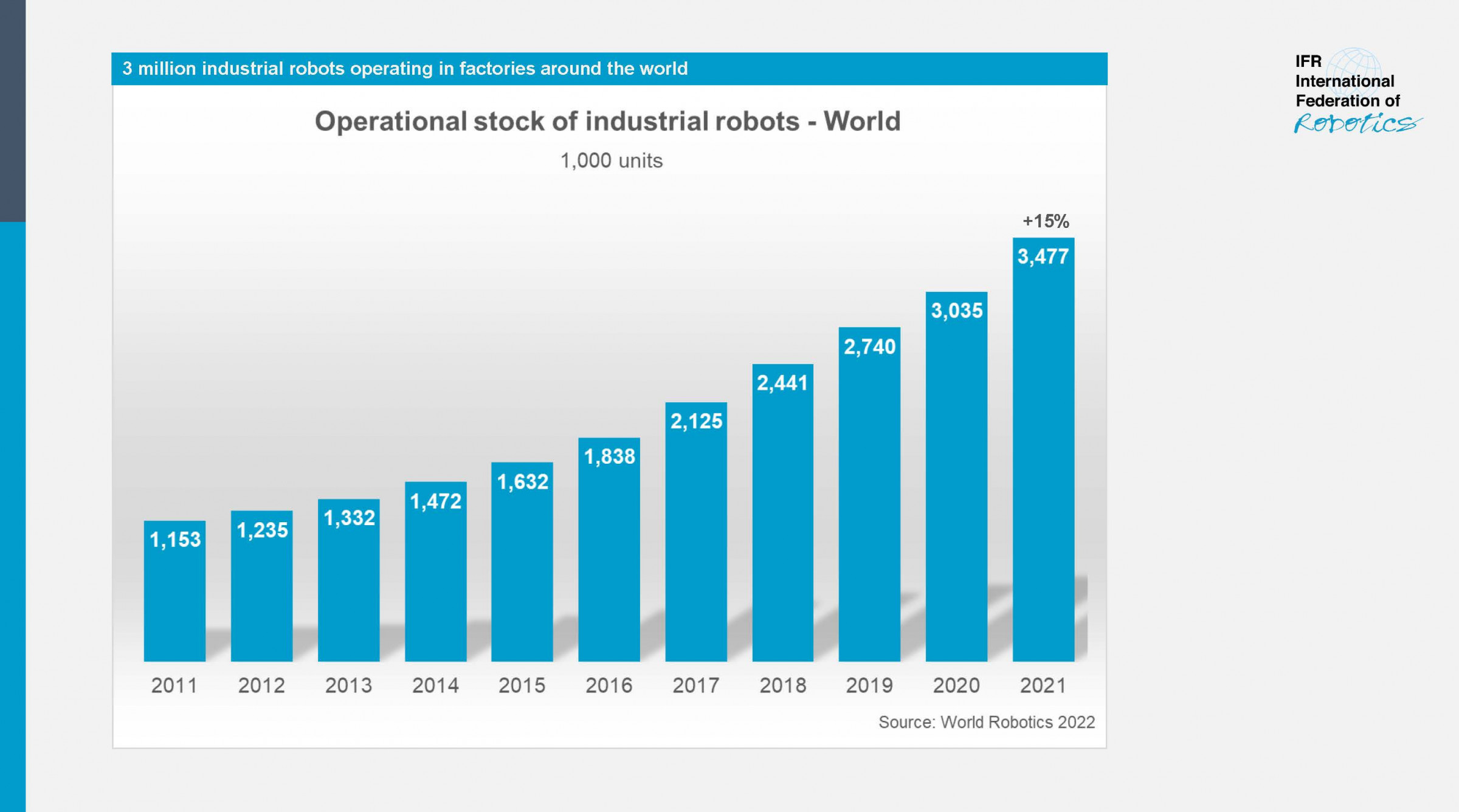Click the 2012 bar with 1,235

point(261,587)
